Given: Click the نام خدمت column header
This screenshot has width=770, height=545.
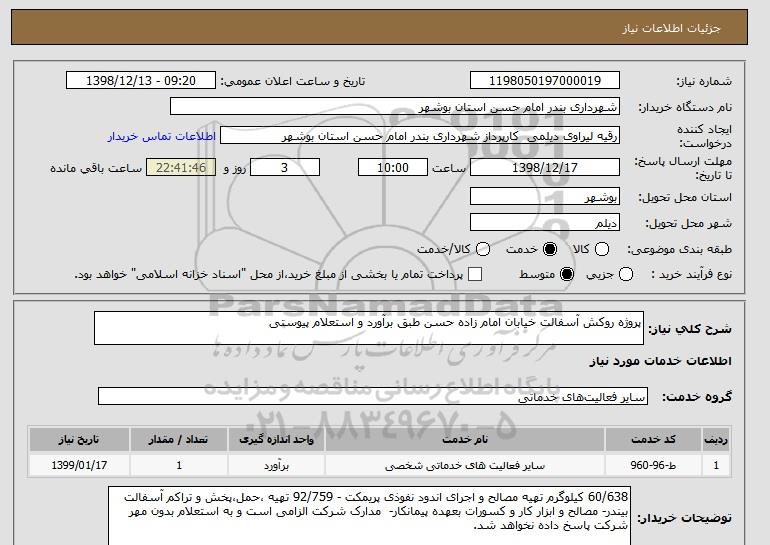Looking at the screenshot, I should [465, 439].
